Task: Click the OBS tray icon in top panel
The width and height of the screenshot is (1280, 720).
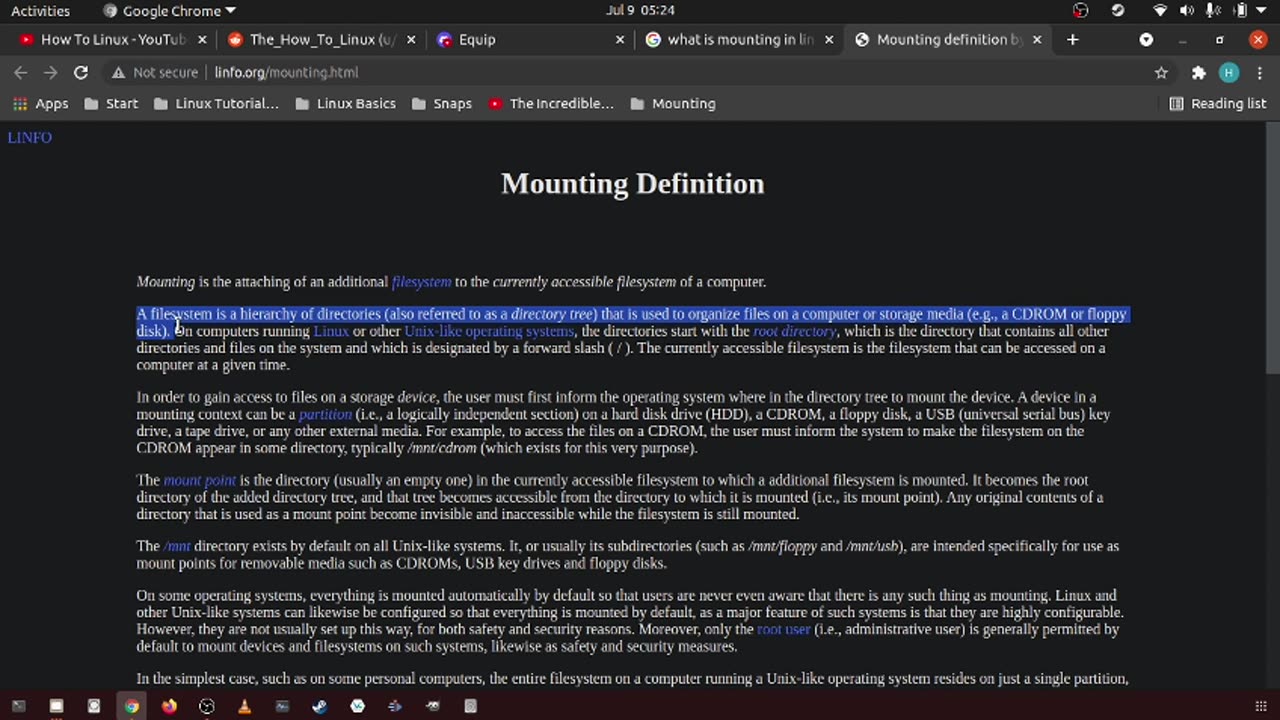Action: click(x=1081, y=11)
